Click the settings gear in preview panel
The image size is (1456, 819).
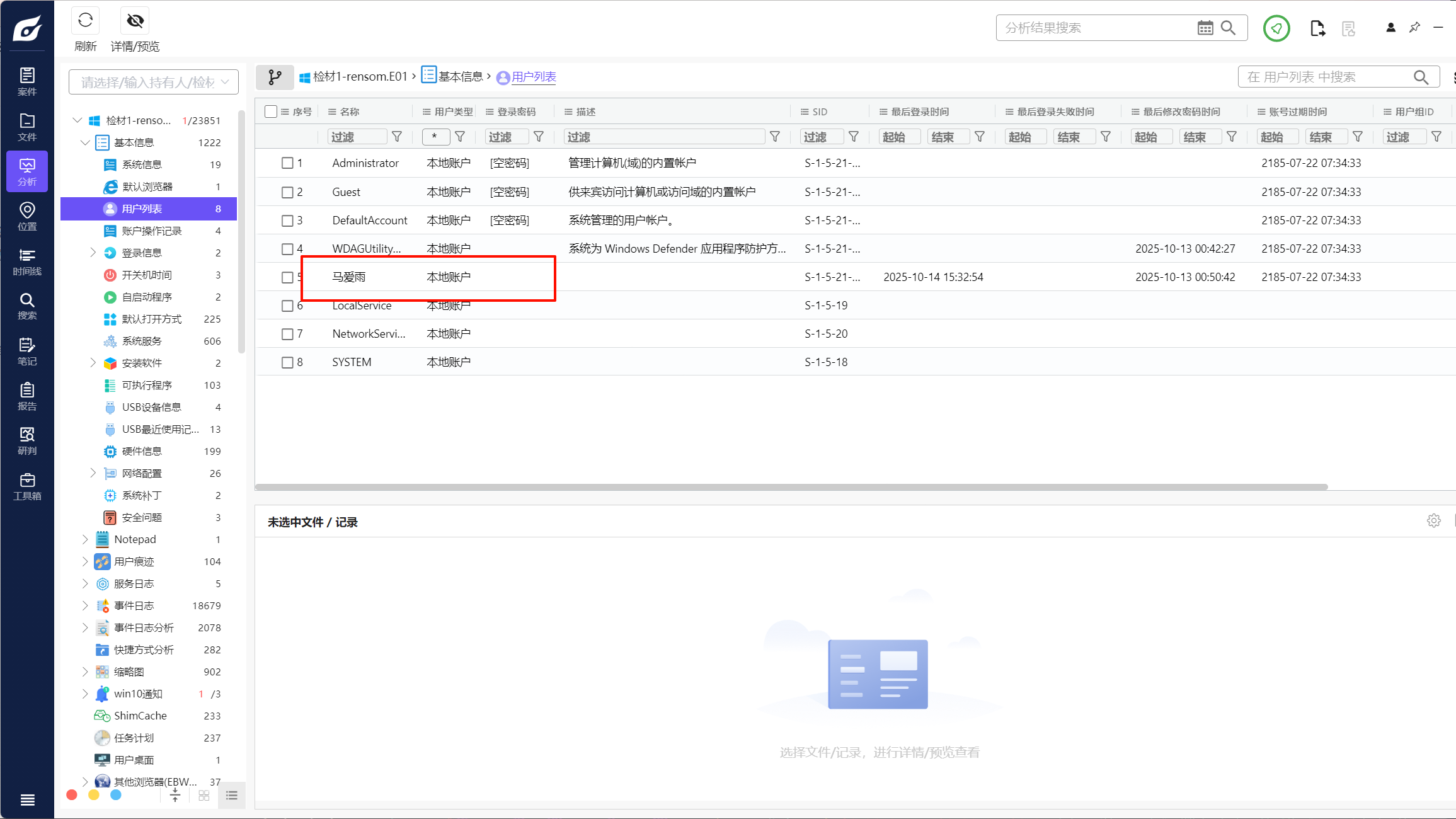click(x=1433, y=521)
